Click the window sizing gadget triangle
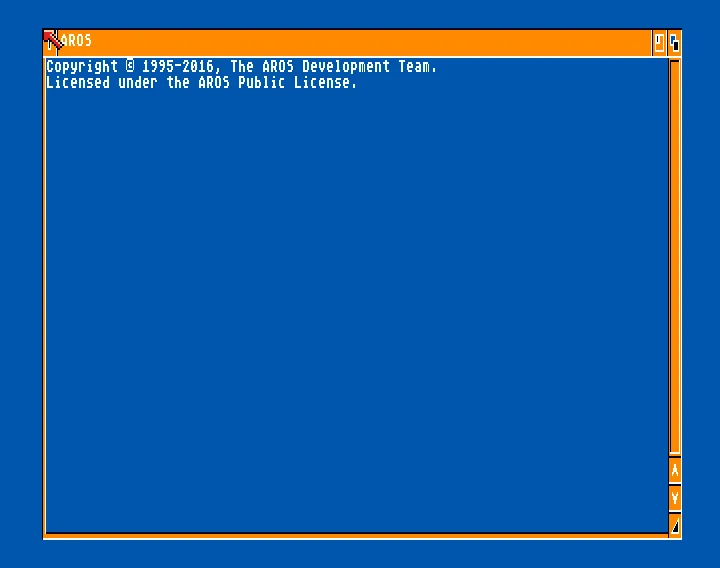 pos(675,525)
